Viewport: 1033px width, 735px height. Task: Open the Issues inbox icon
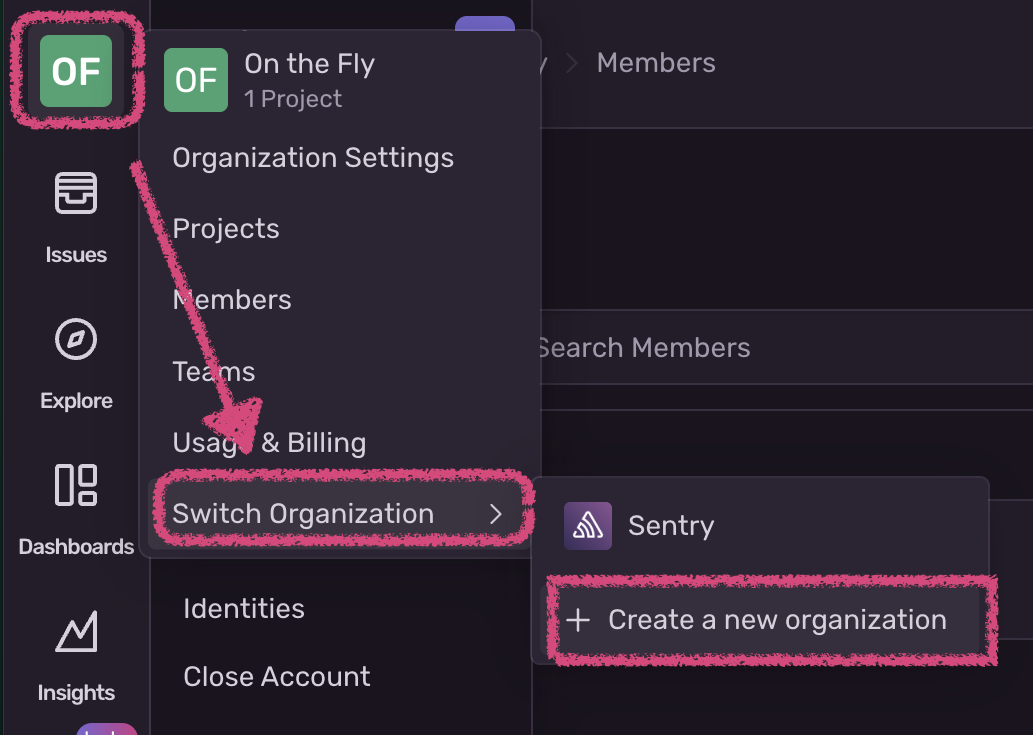click(76, 193)
